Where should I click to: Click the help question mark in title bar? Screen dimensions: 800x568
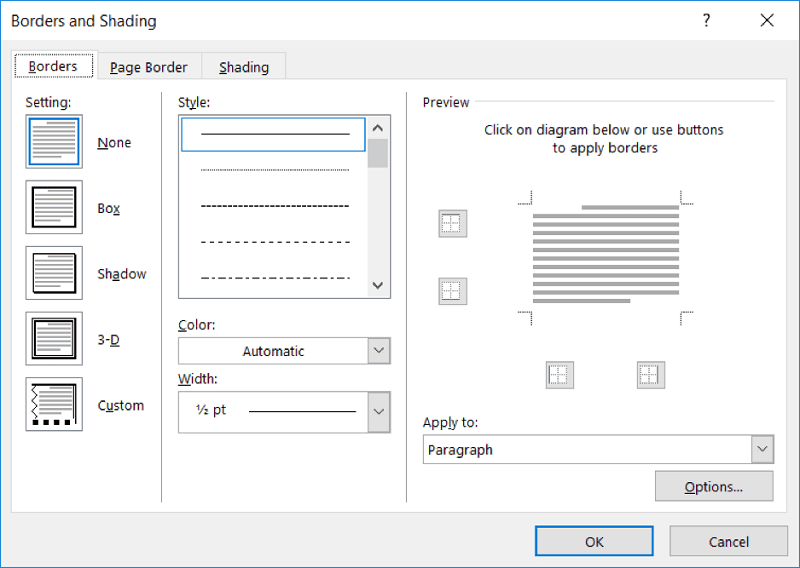(x=706, y=20)
